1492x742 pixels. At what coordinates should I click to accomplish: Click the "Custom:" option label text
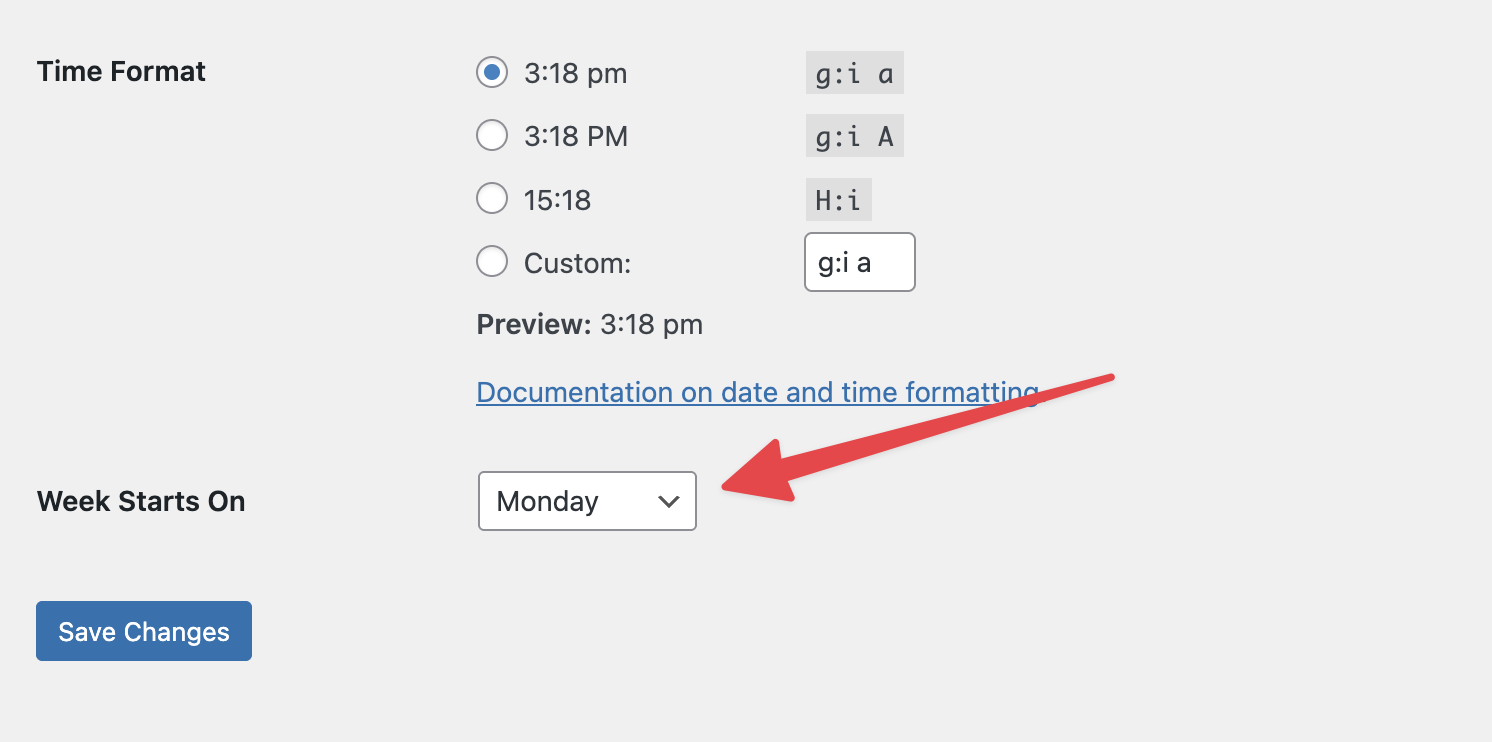click(x=577, y=263)
